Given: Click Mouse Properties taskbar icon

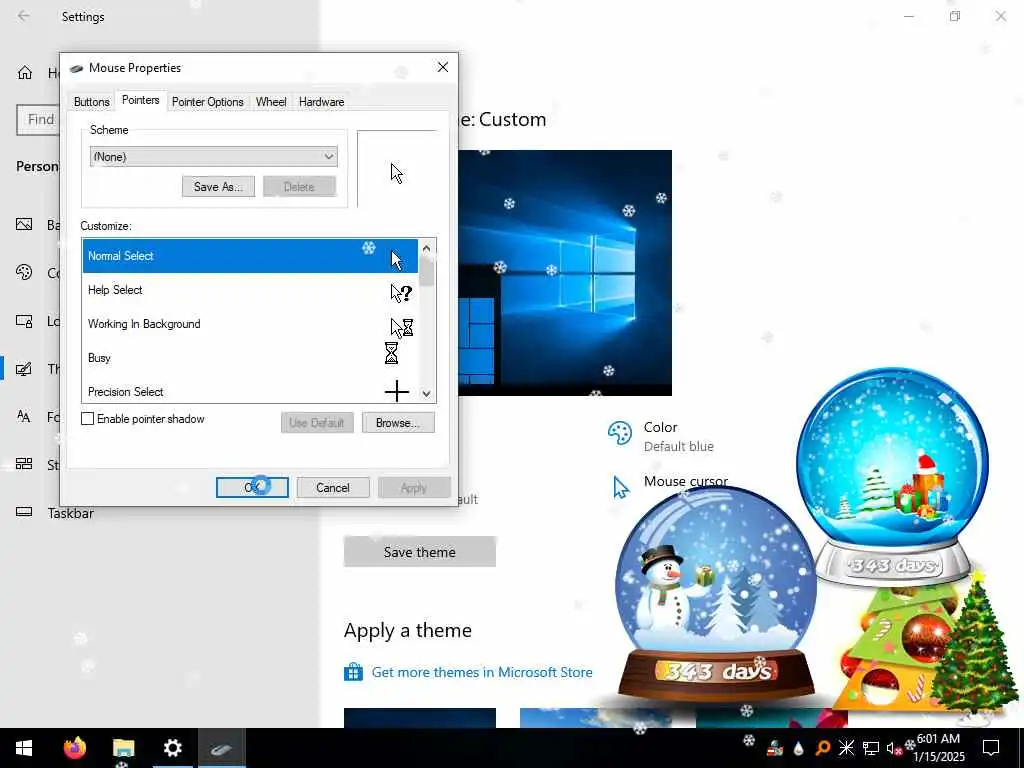Looking at the screenshot, I should click(x=221, y=749).
